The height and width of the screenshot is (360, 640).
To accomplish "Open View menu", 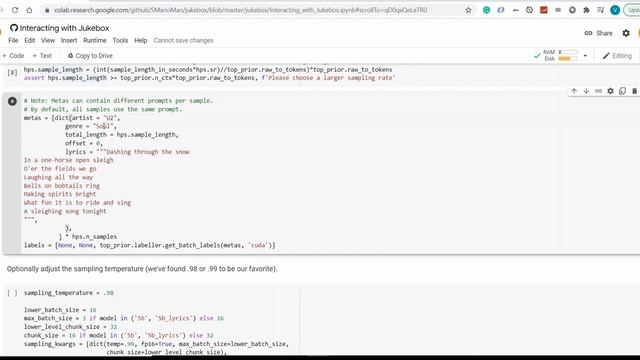I will (x=48, y=40).
